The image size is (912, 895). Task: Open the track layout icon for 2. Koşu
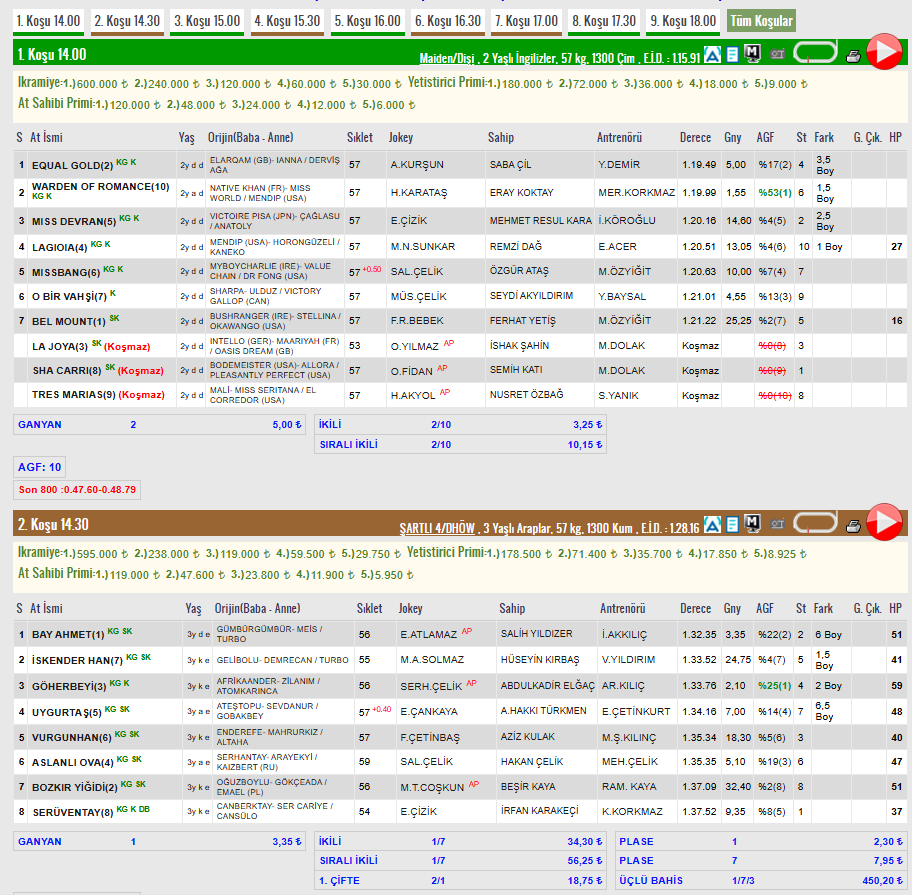click(815, 523)
